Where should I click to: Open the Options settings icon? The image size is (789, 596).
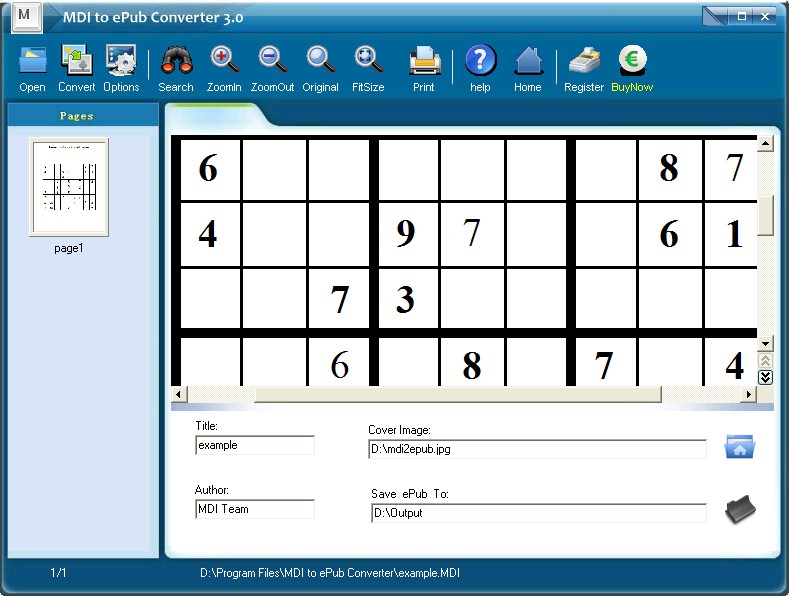[x=121, y=62]
